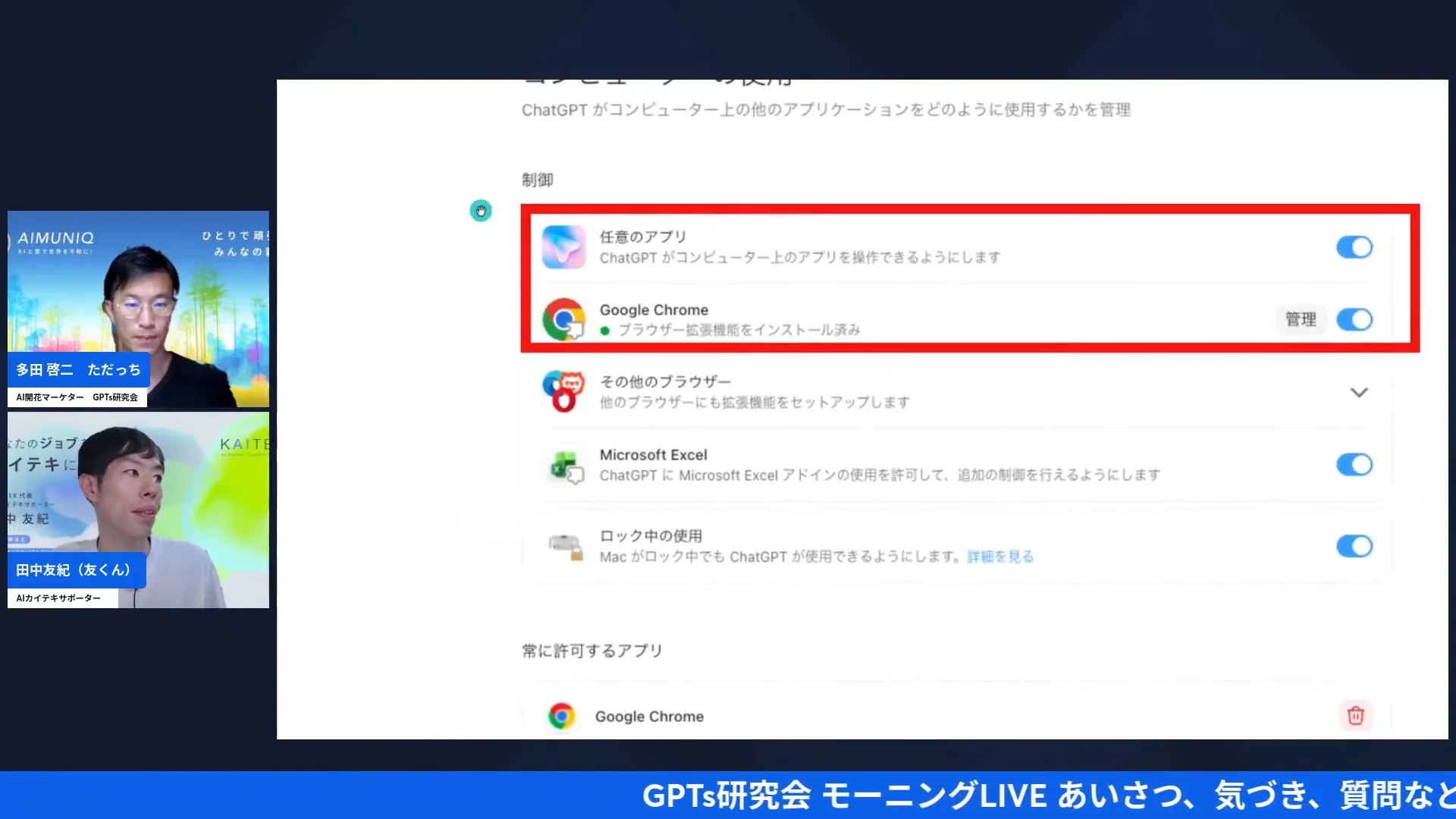Click the GPTs研究会 モーニングLIVE ticker text
Viewport: 1456px width, 819px height.
[x=1049, y=795]
